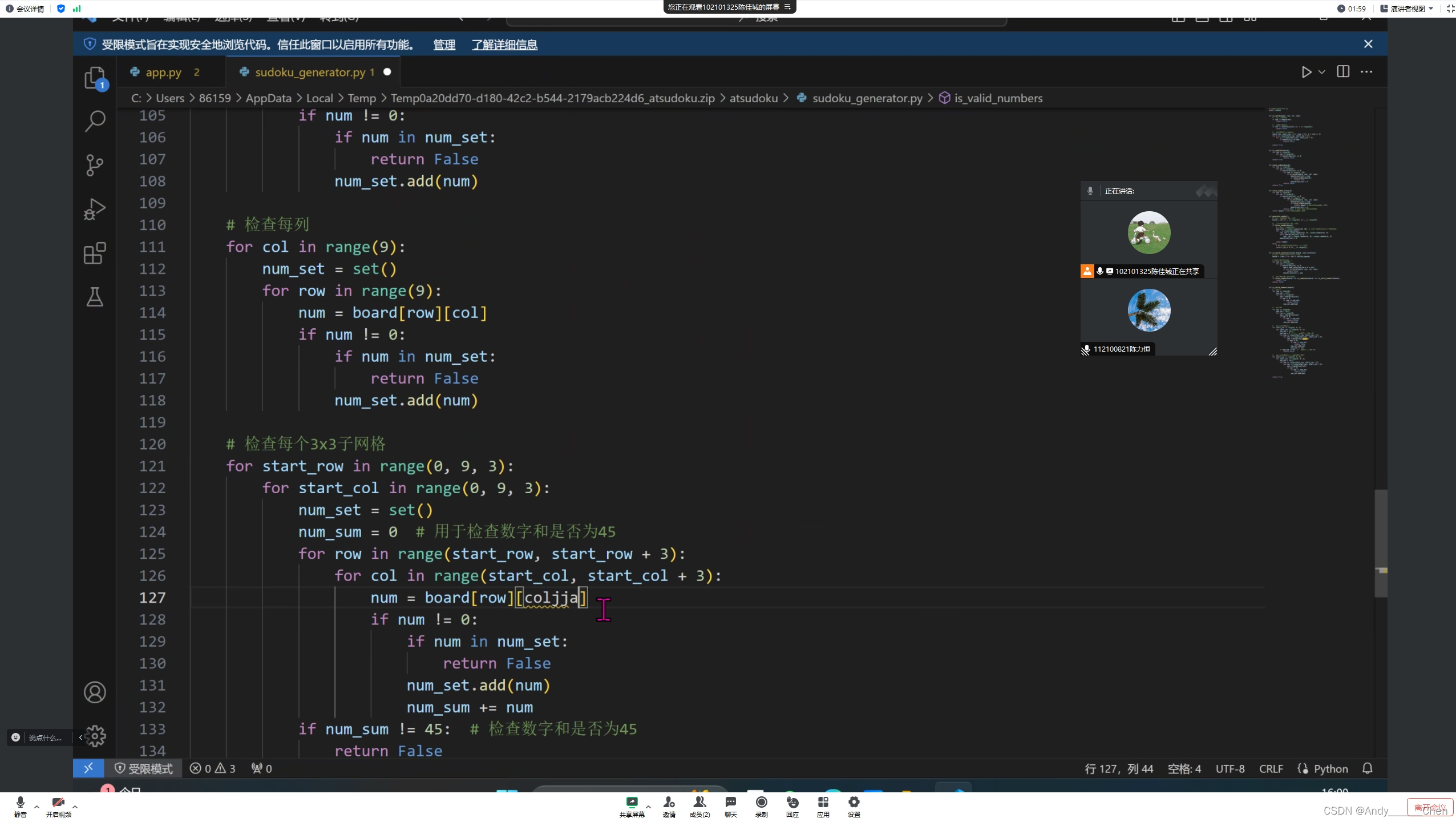This screenshot has height=822, width=1456.
Task: Open 回应 reactions menu
Action: click(x=792, y=807)
